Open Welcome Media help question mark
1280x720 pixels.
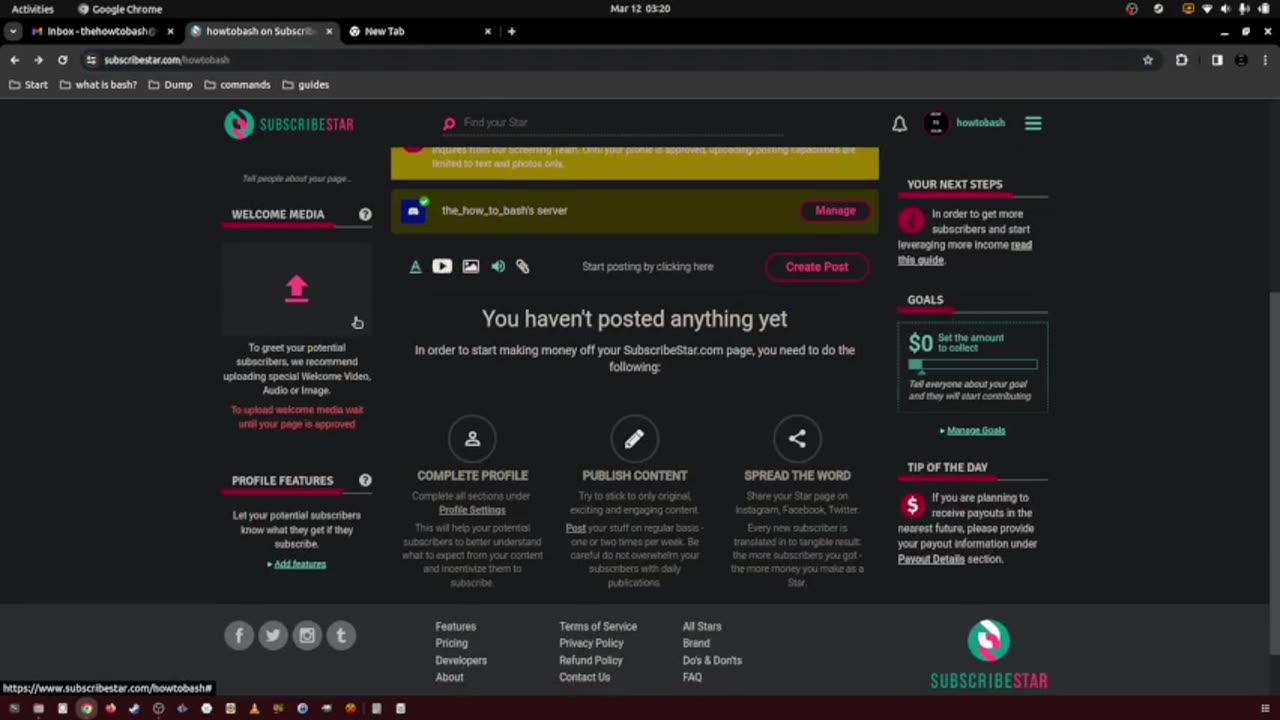pos(365,214)
